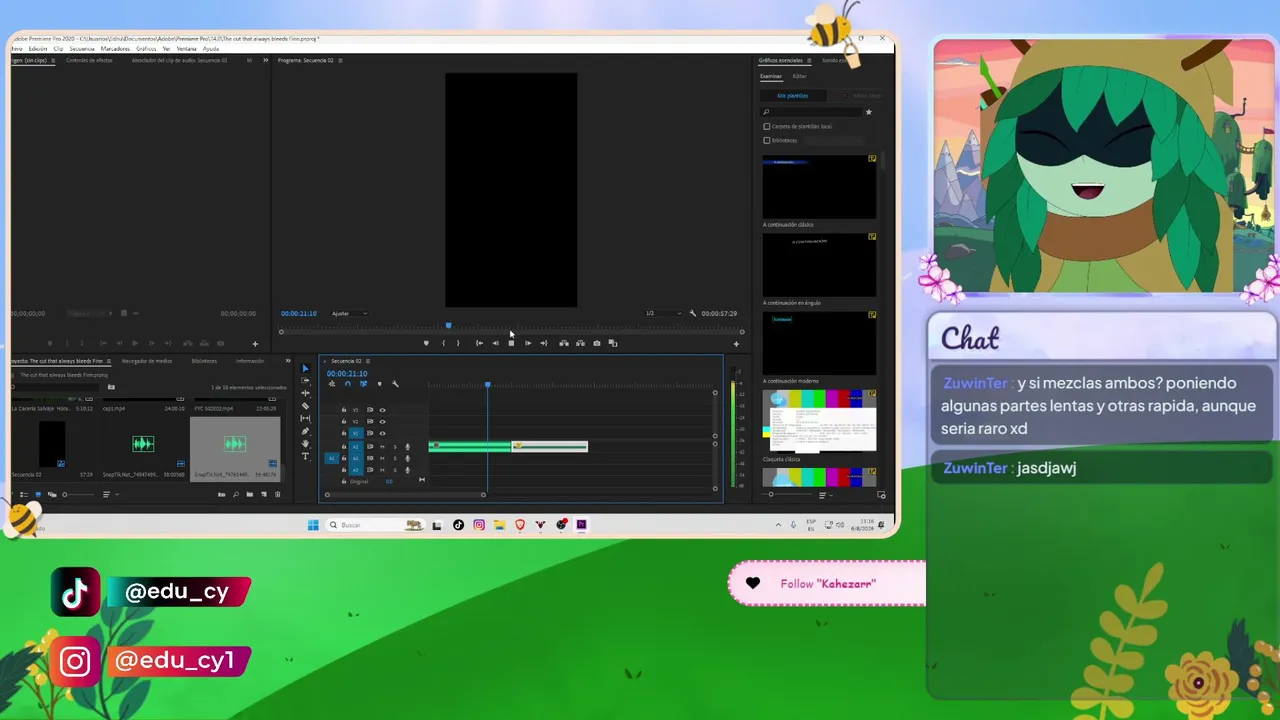
Task: Open playback resolution 1/2 dropdown
Action: pyautogui.click(x=663, y=313)
